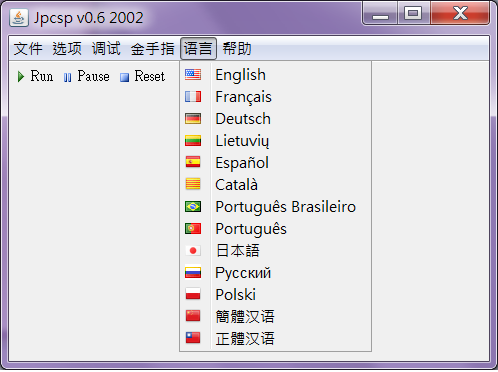Click the Lithuanian flag icon
This screenshot has height=372, width=498.
click(x=193, y=141)
